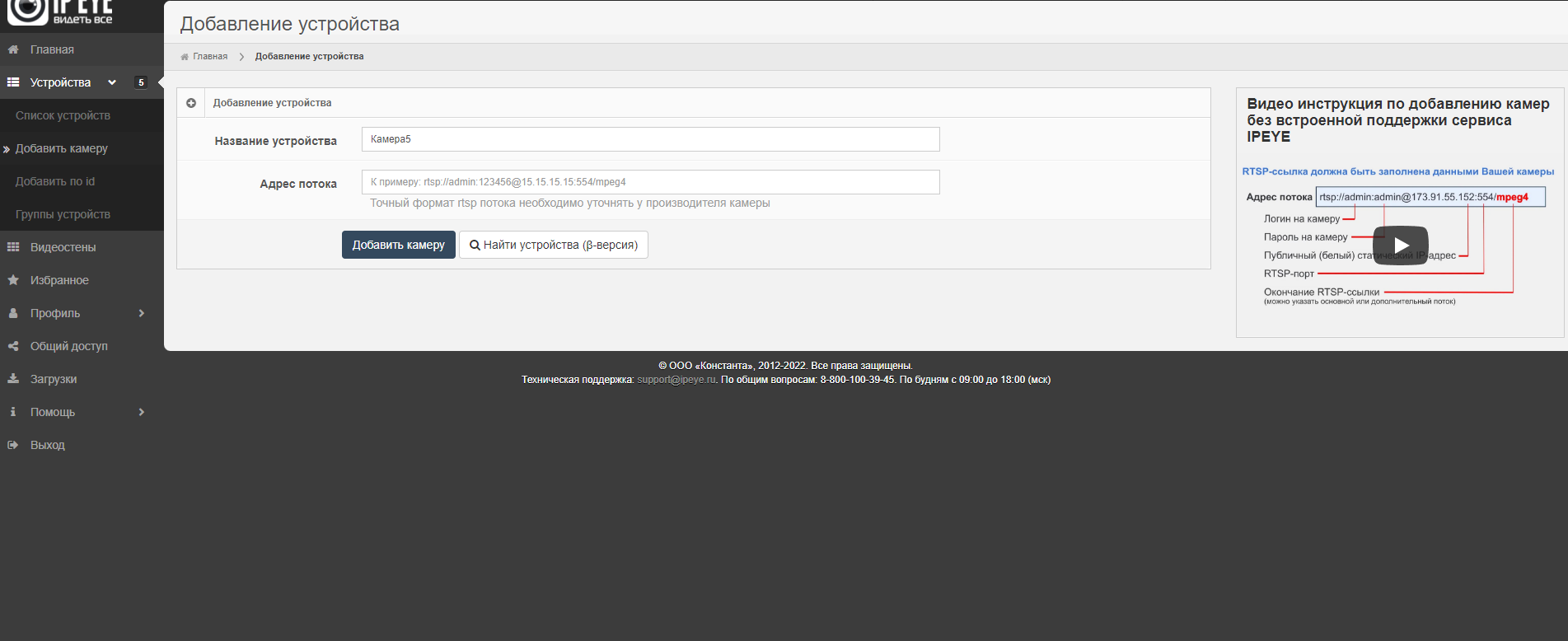Click the logout icon next to Выход
This screenshot has height=641, width=1568.
click(x=13, y=445)
